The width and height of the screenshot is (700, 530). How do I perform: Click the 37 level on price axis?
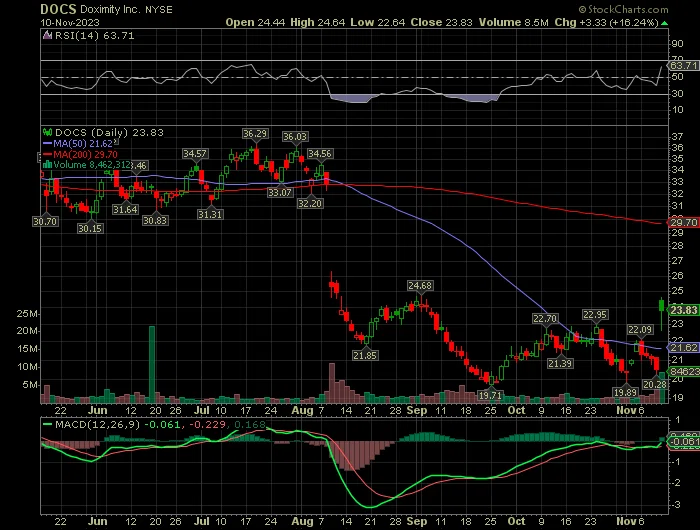tap(677, 137)
